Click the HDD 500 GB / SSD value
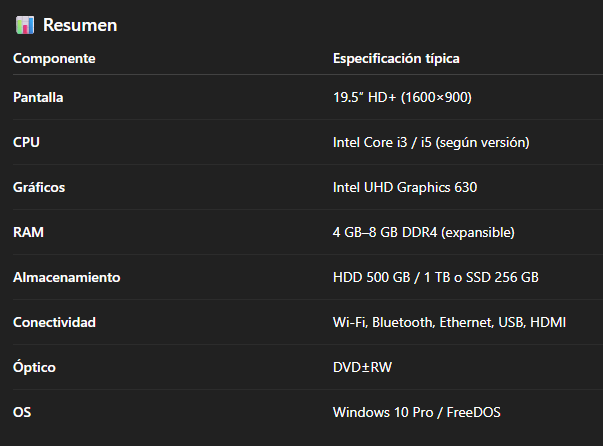Viewport: 603px width, 446px height. point(435,277)
